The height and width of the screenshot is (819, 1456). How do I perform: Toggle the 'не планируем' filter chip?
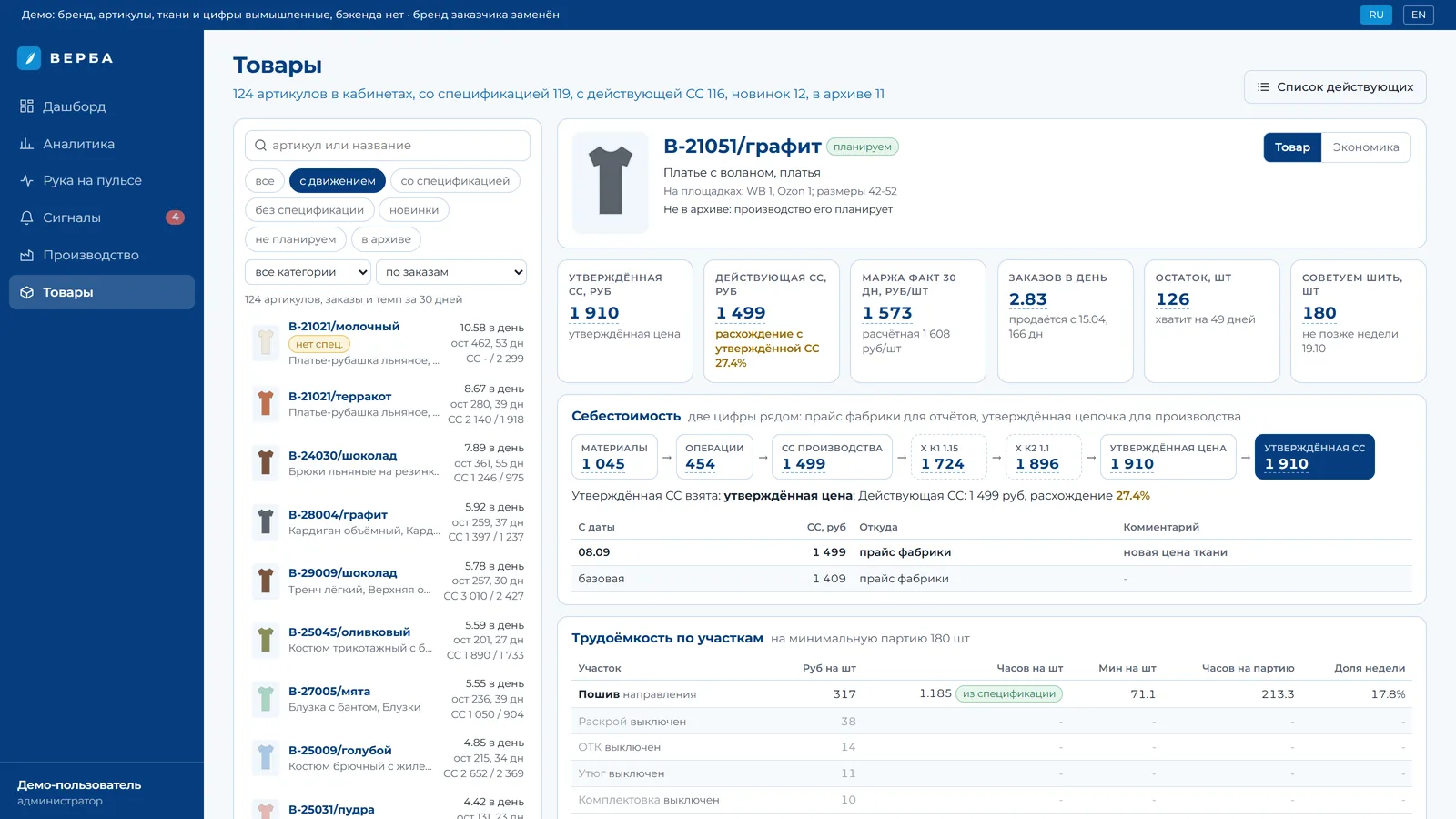tap(296, 239)
